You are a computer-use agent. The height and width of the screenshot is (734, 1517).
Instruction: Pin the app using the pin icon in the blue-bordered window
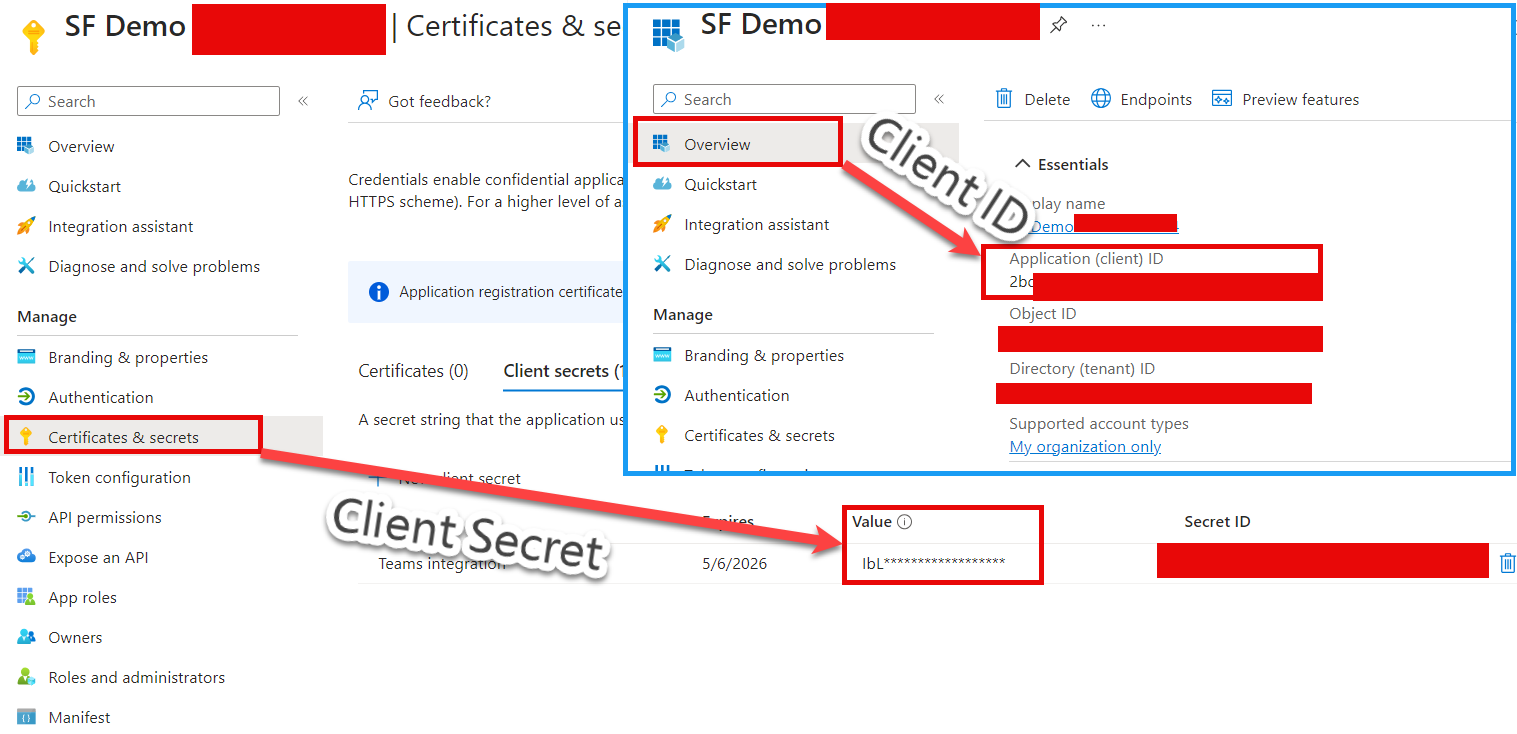pos(1058,26)
